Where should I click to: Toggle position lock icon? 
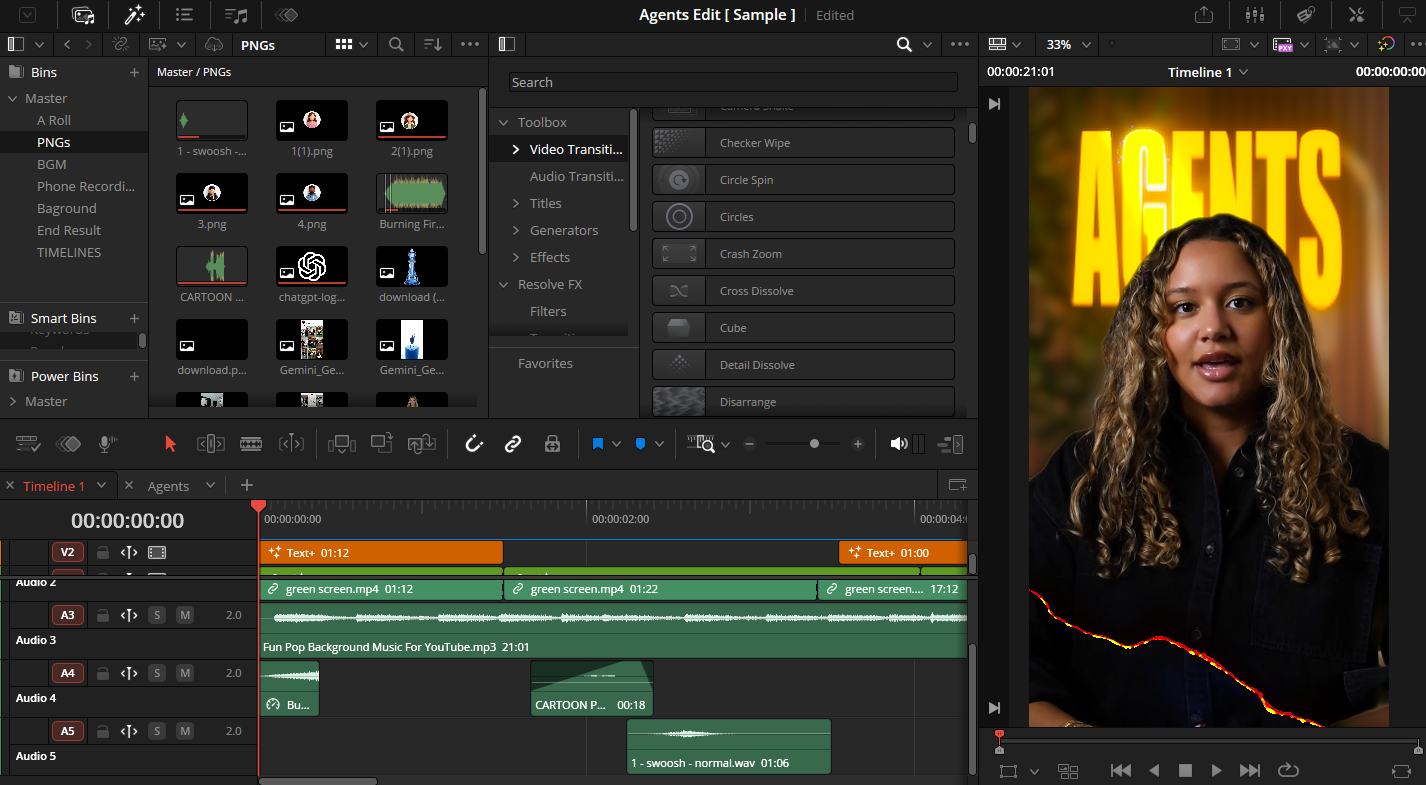[x=552, y=444]
